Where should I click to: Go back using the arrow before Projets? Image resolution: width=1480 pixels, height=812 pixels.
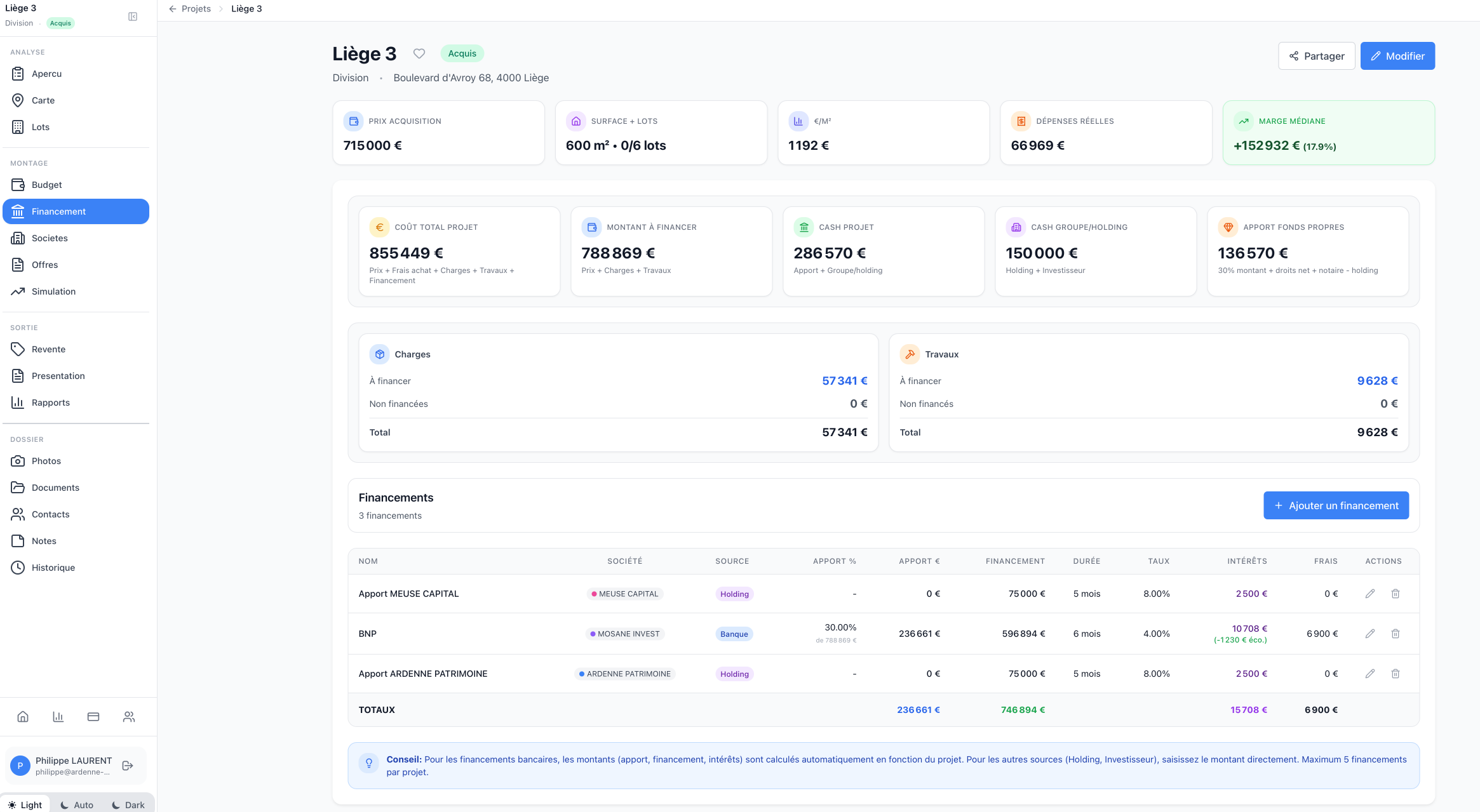coord(173,9)
